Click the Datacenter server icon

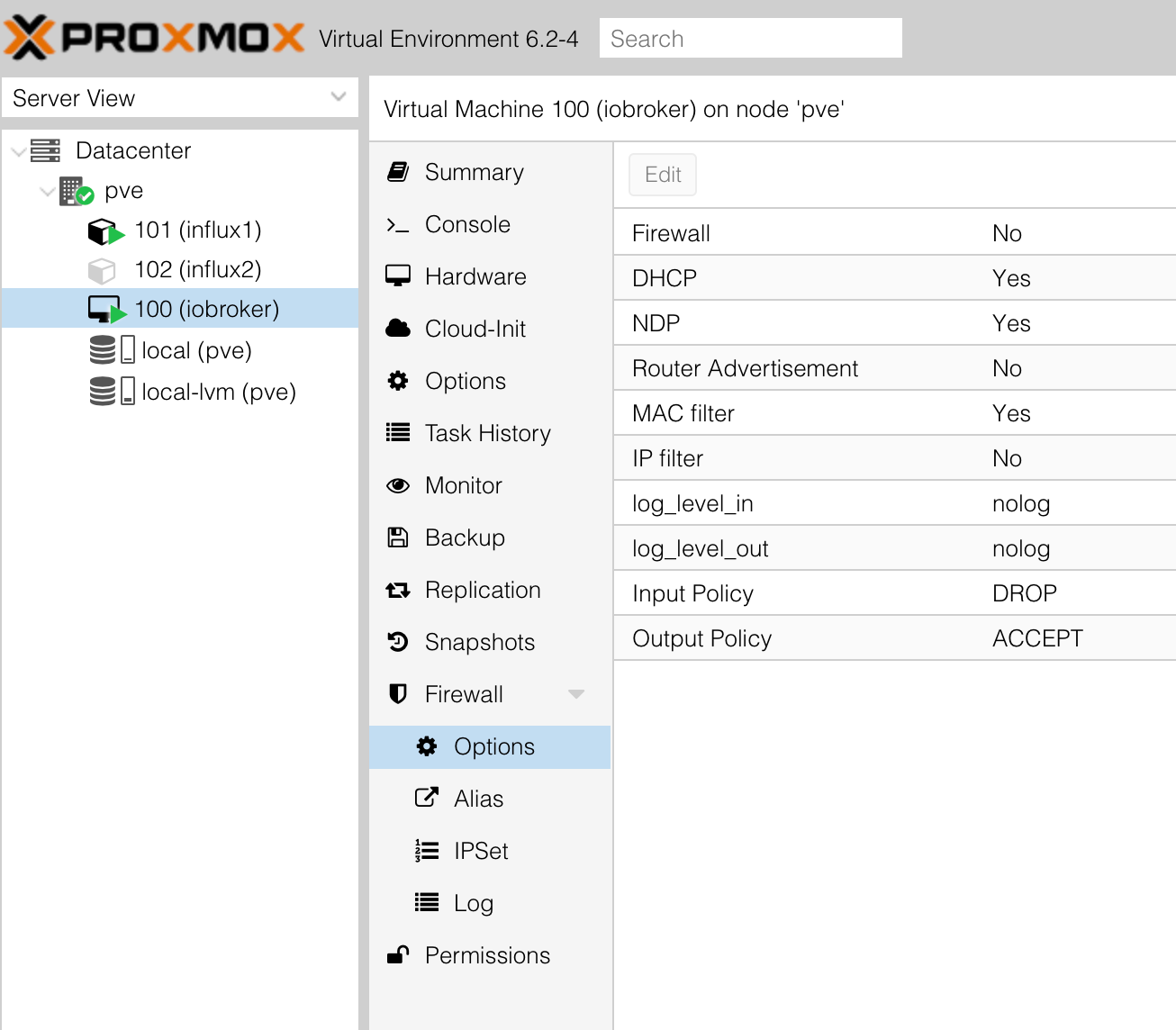point(45,150)
